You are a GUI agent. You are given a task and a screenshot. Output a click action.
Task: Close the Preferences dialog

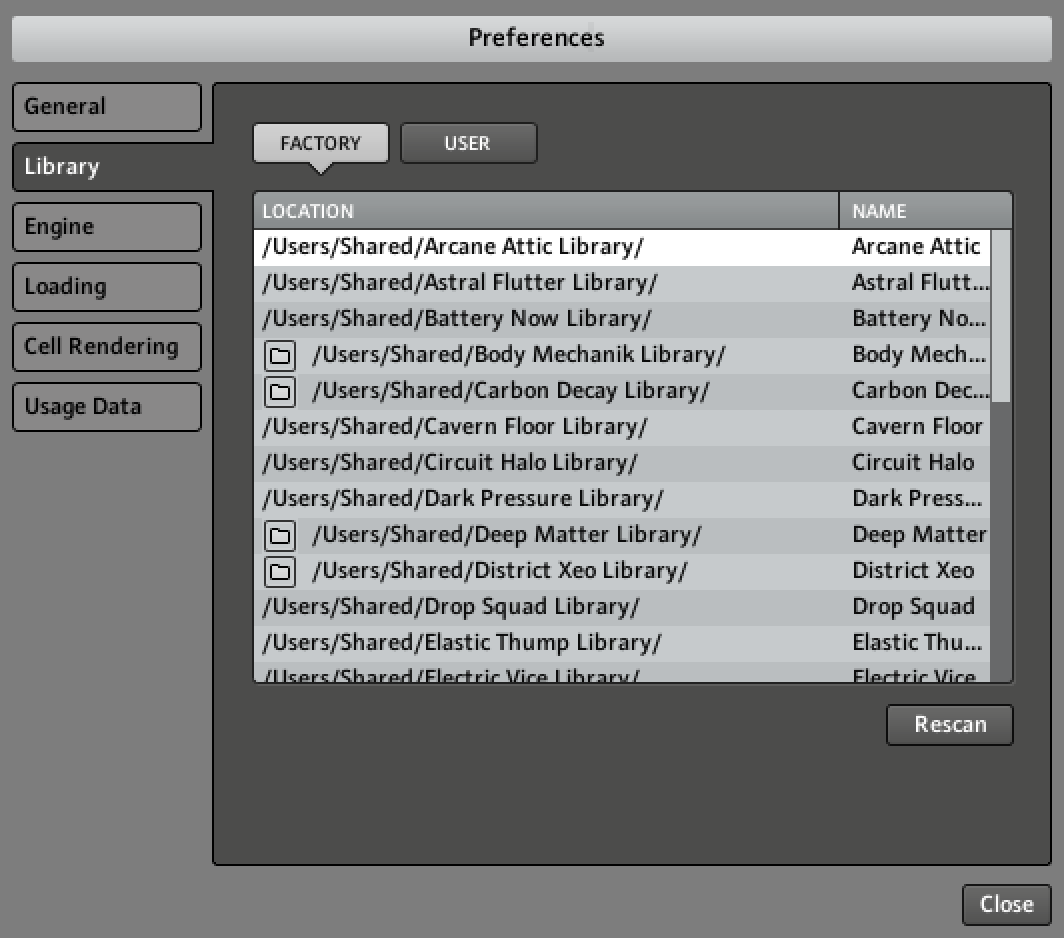point(1006,904)
